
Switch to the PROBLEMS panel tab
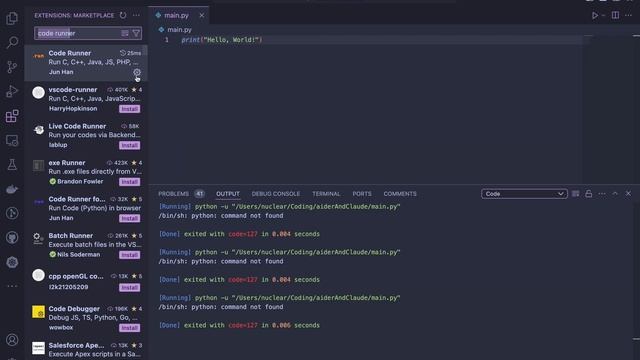(173, 194)
